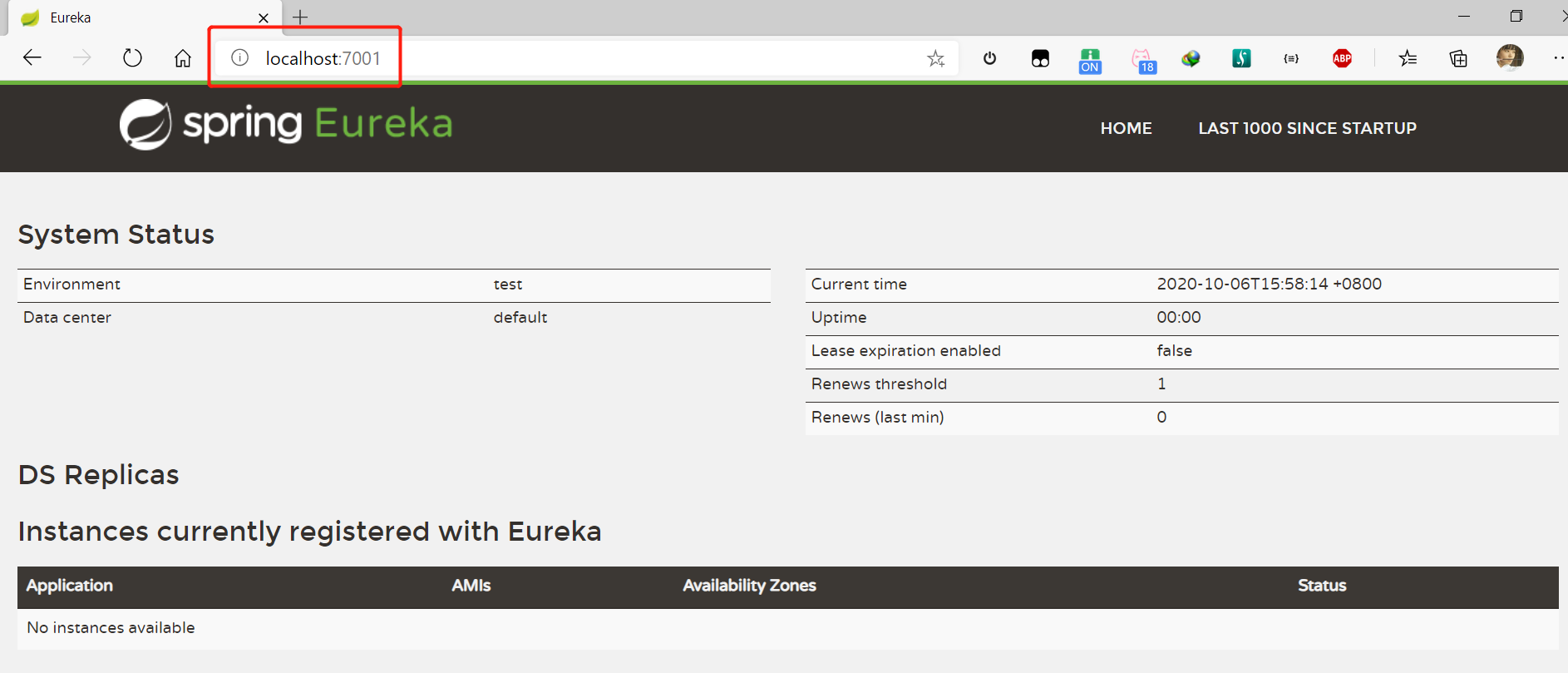This screenshot has height=673, width=1568.
Task: Select the Lease expiration enabled value 'false'
Action: [x=1174, y=350]
